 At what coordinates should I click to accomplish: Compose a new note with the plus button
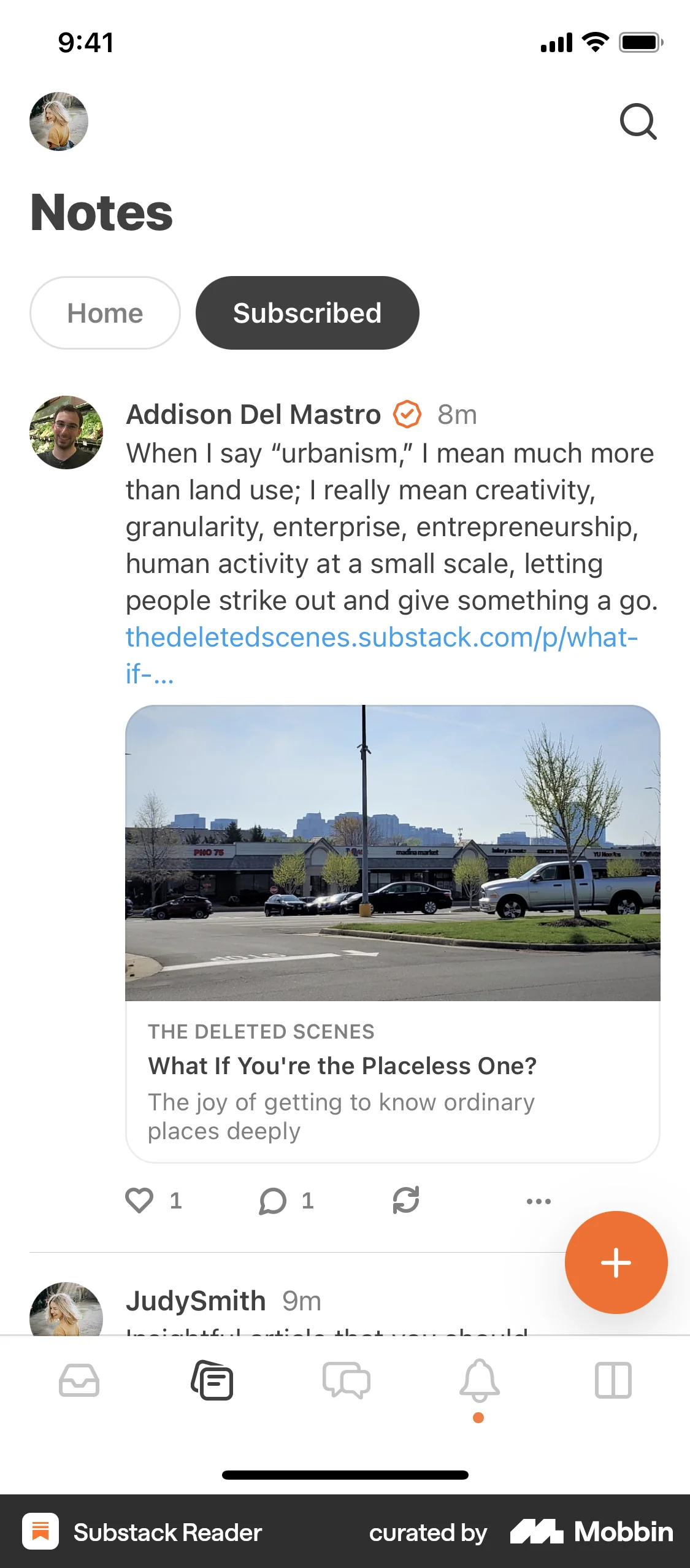pyautogui.click(x=615, y=1262)
